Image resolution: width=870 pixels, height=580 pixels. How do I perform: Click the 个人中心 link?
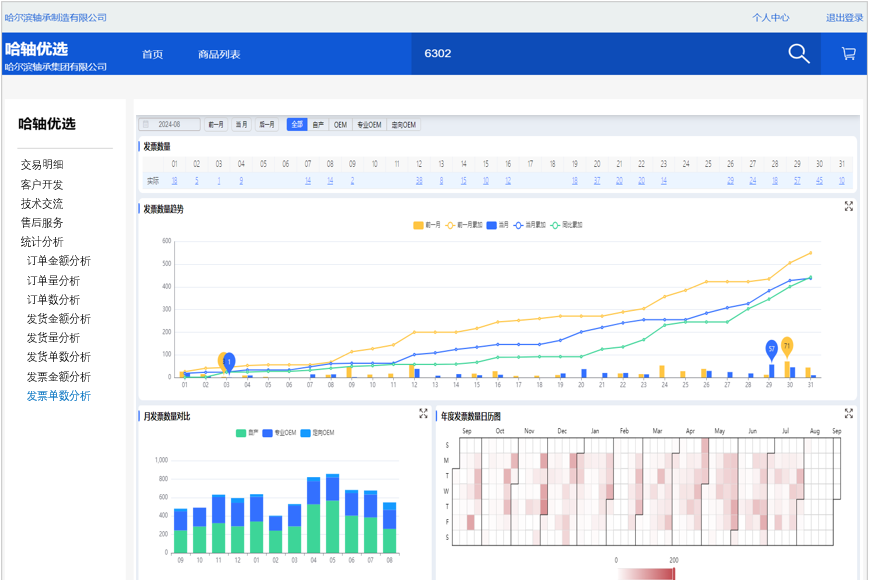click(771, 18)
